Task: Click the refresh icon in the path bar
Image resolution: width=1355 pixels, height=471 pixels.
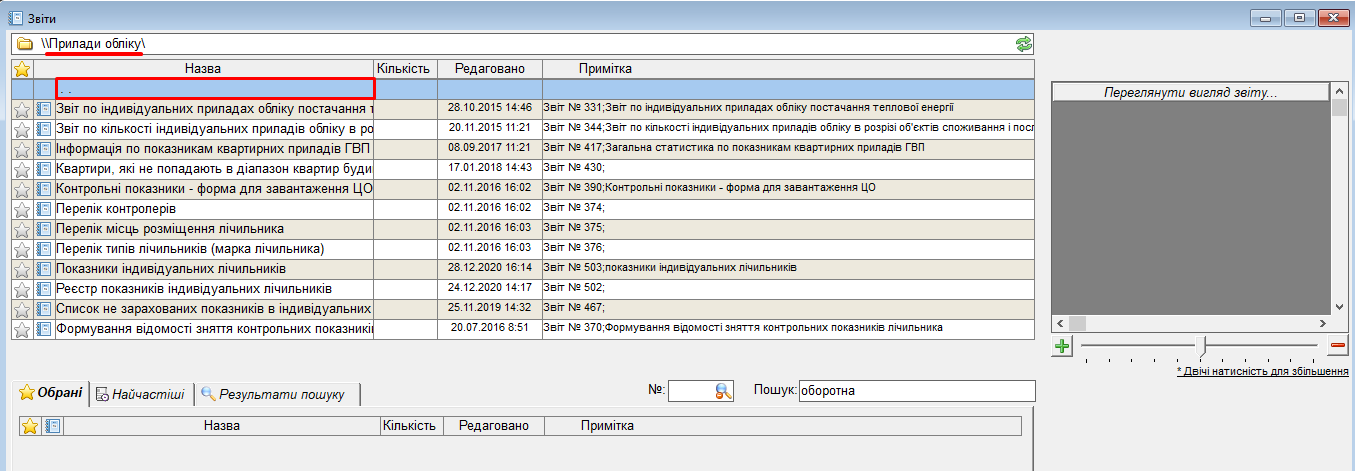Action: click(1023, 44)
